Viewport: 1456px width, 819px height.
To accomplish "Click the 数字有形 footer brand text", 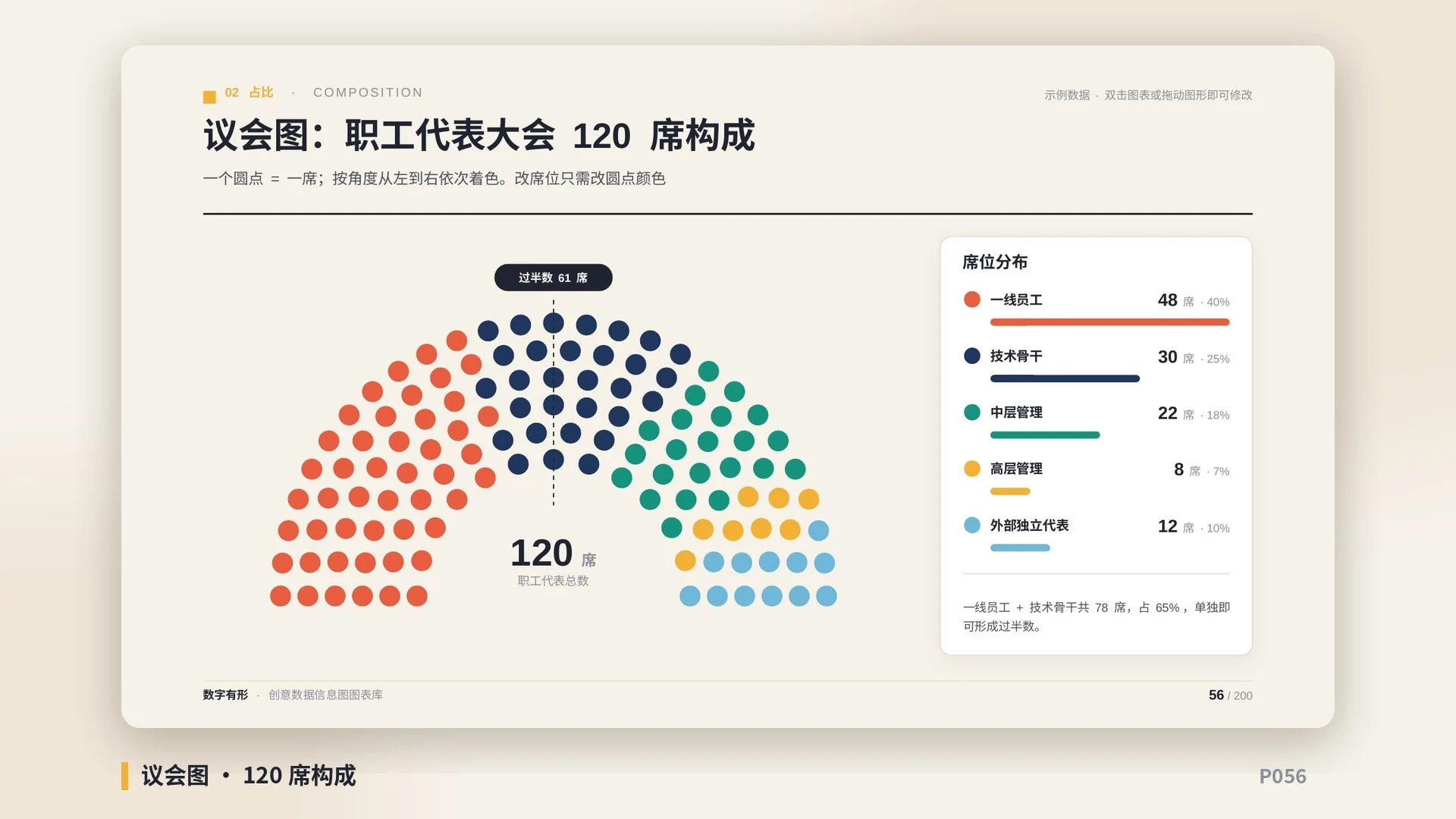I will (x=225, y=695).
